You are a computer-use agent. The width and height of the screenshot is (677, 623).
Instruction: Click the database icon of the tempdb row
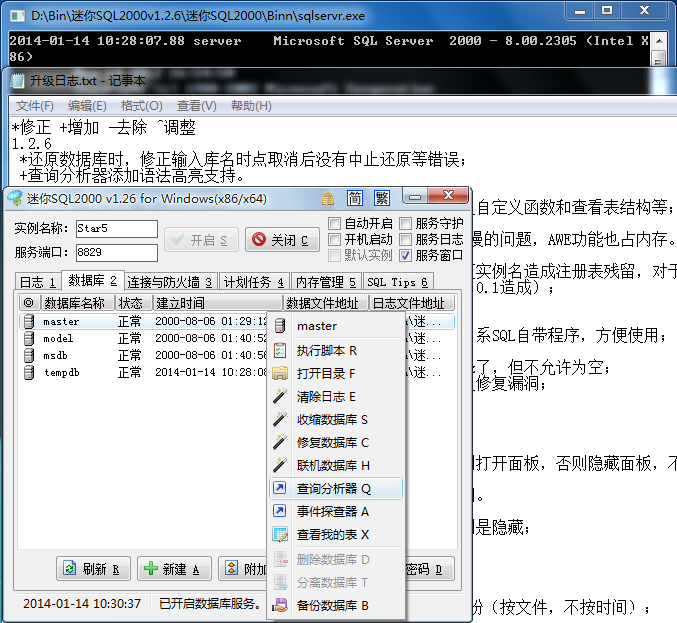click(x=28, y=372)
